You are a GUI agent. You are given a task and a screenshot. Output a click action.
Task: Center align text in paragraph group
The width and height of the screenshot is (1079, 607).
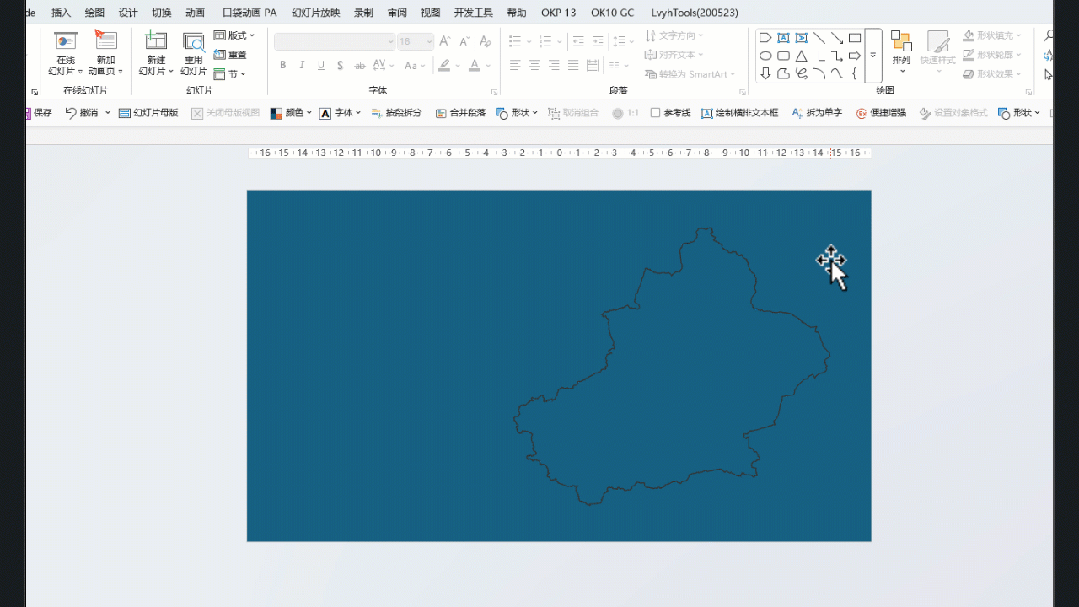coord(534,65)
